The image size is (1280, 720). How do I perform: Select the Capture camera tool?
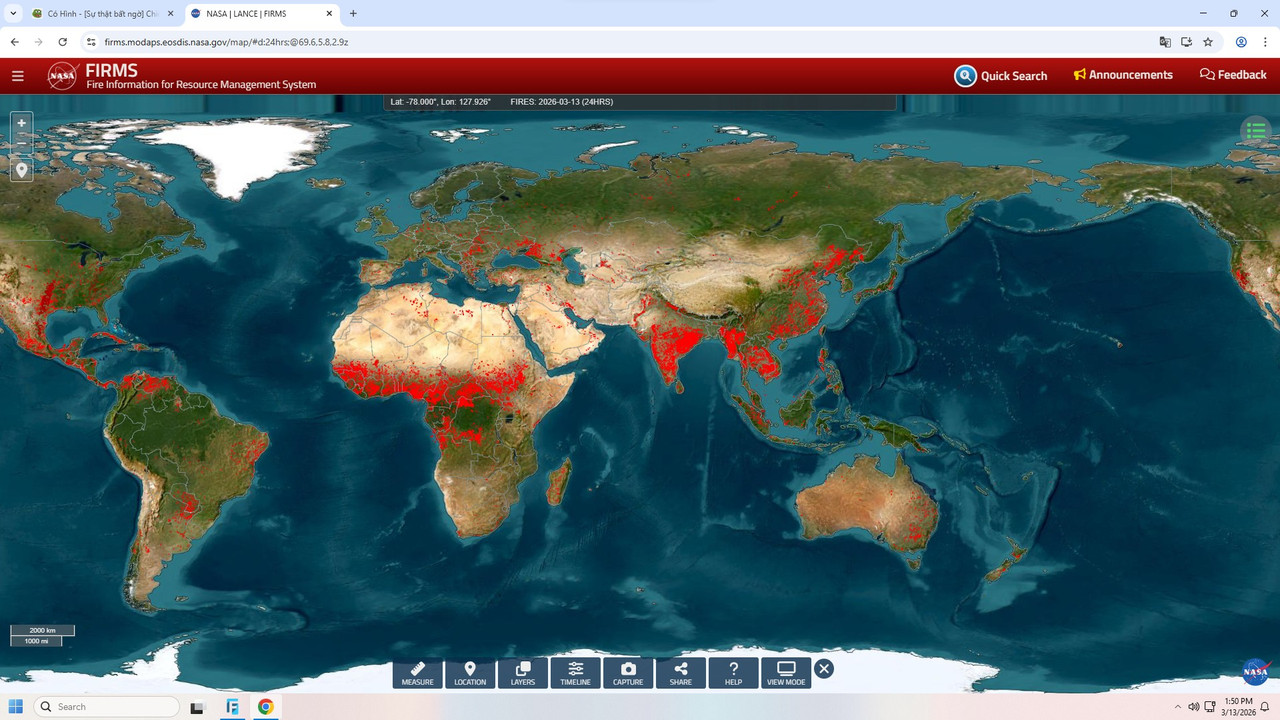click(628, 673)
